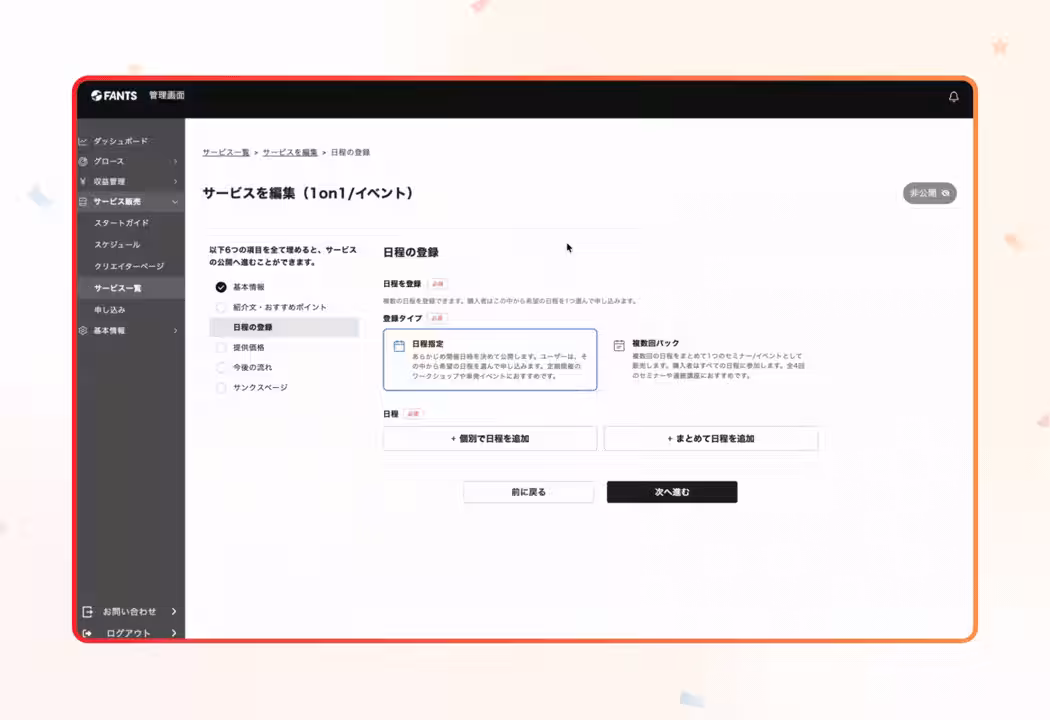Expand the グロース menu chevron
The image size is (1050, 720).
175,161
